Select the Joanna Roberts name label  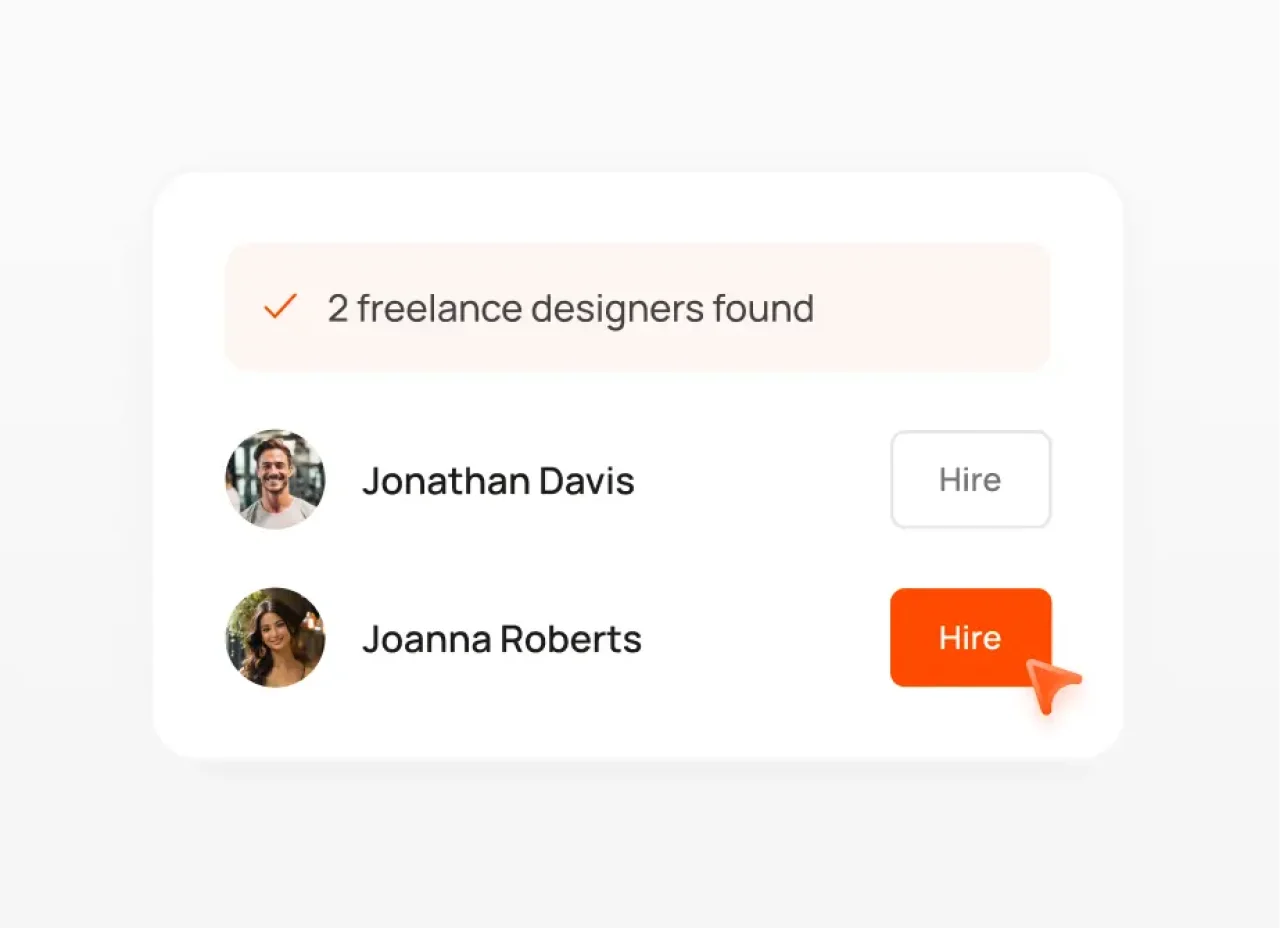[501, 639]
